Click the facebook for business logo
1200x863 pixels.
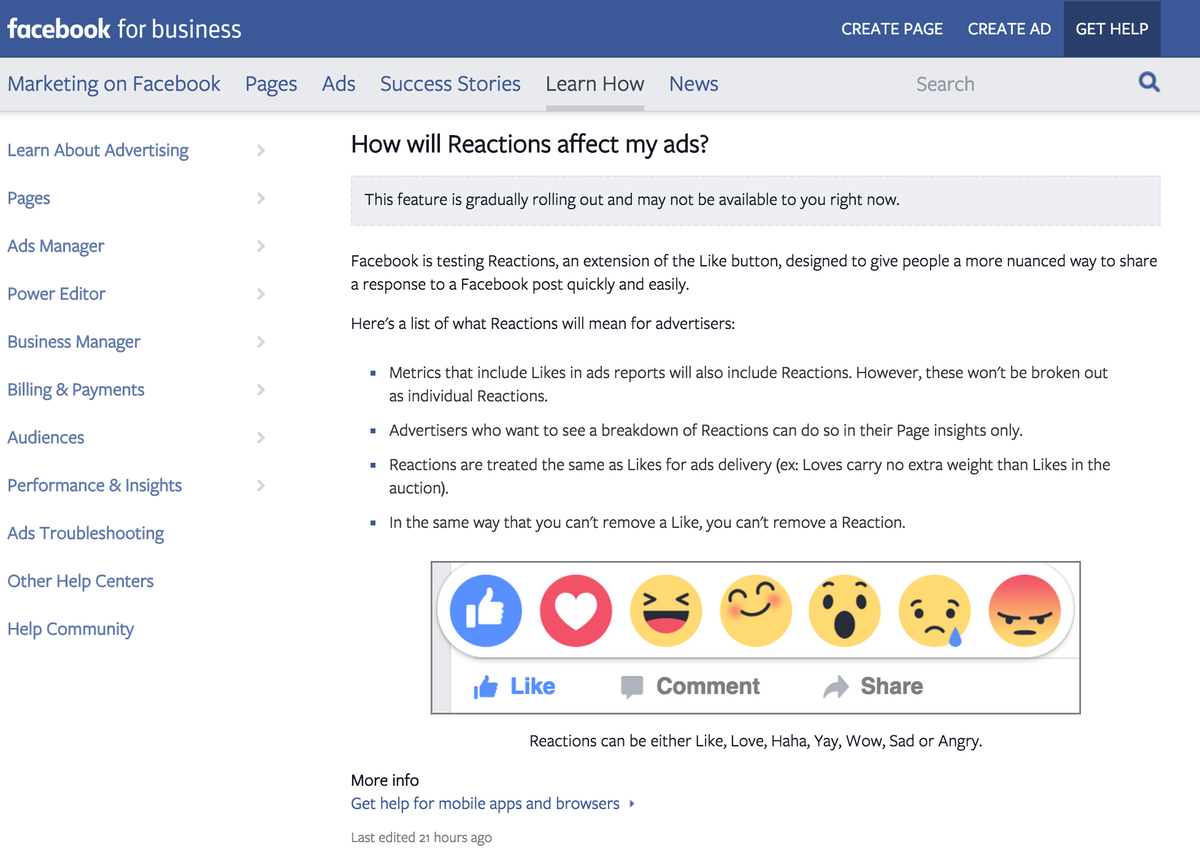[x=124, y=28]
